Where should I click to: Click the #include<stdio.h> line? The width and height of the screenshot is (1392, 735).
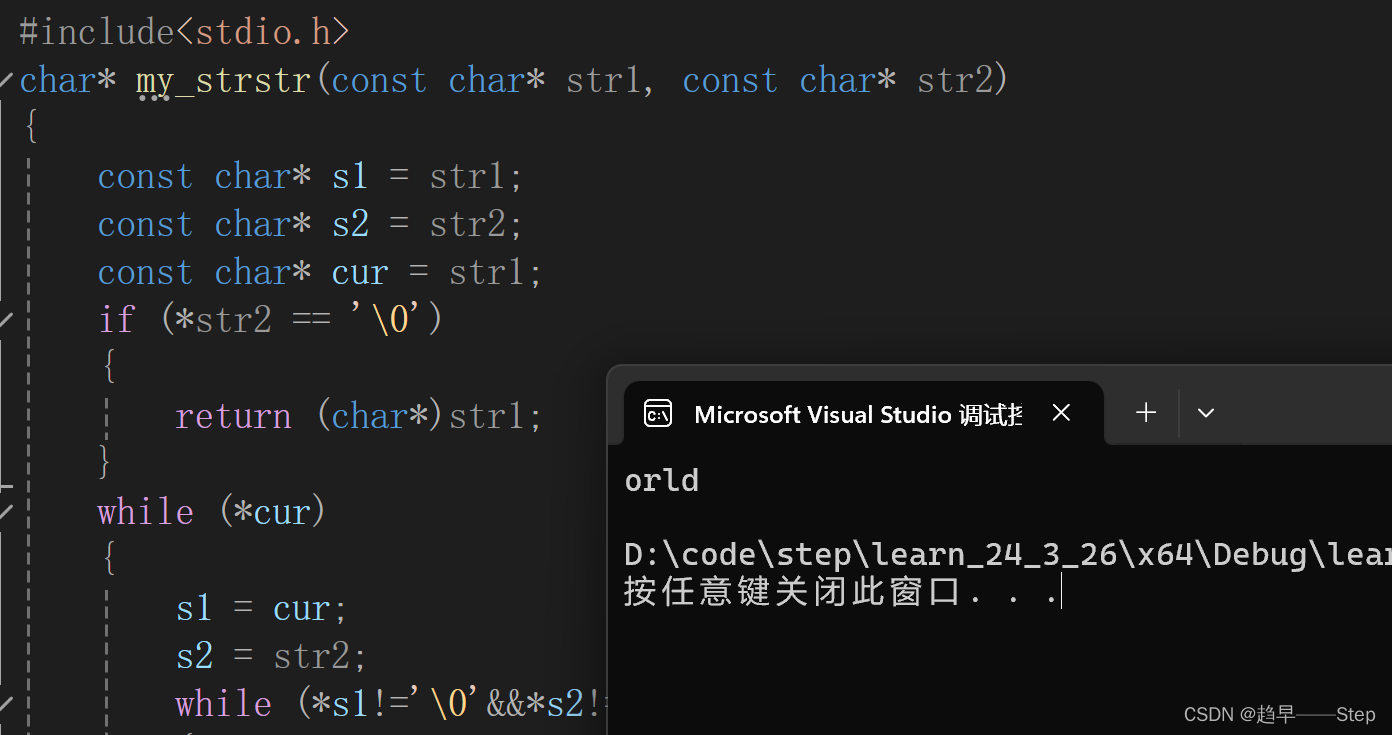tap(184, 32)
